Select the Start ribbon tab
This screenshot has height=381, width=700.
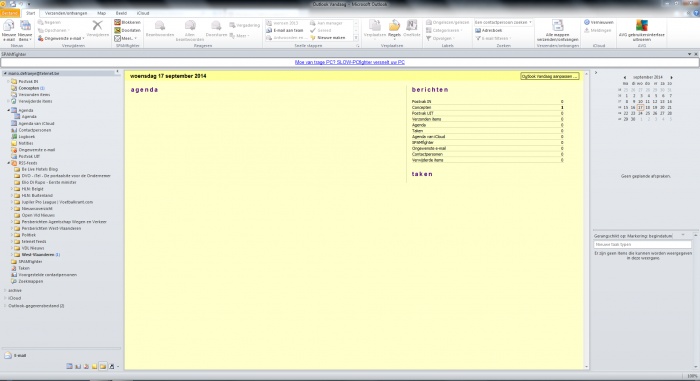[x=30, y=13]
